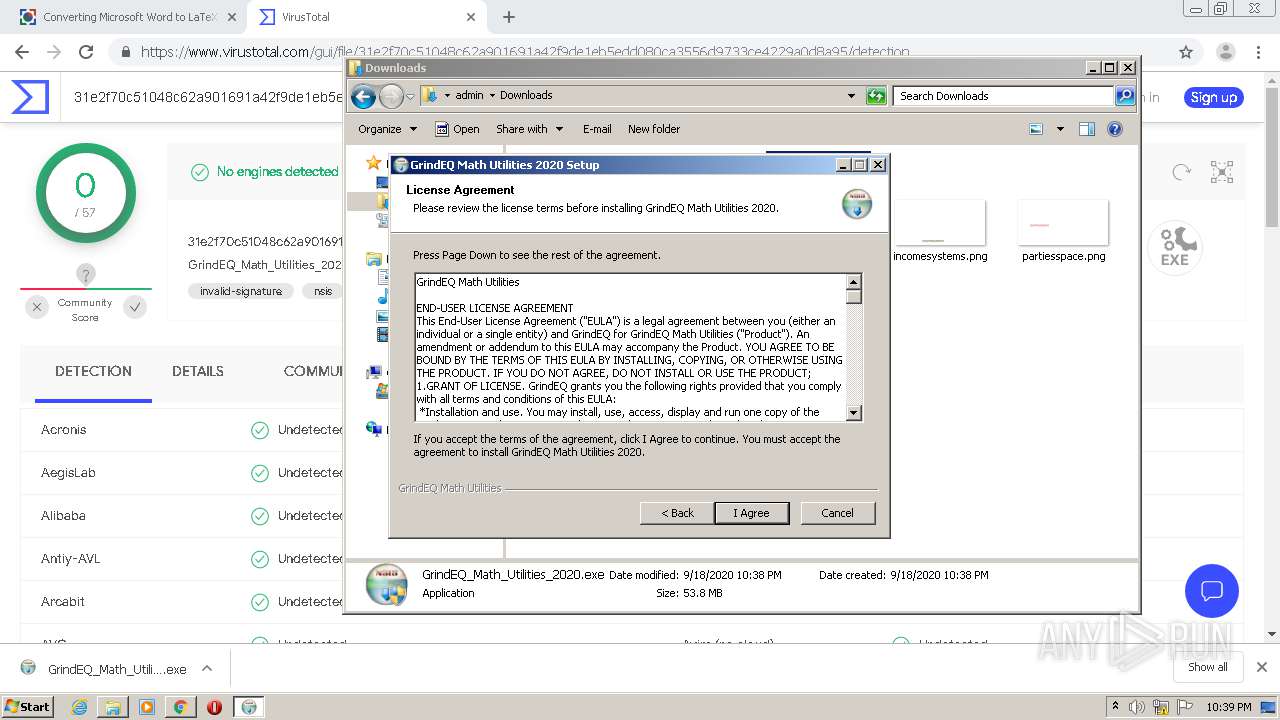Image resolution: width=1280 pixels, height=720 pixels.
Task: Open the Share with menu
Action: pos(530,129)
